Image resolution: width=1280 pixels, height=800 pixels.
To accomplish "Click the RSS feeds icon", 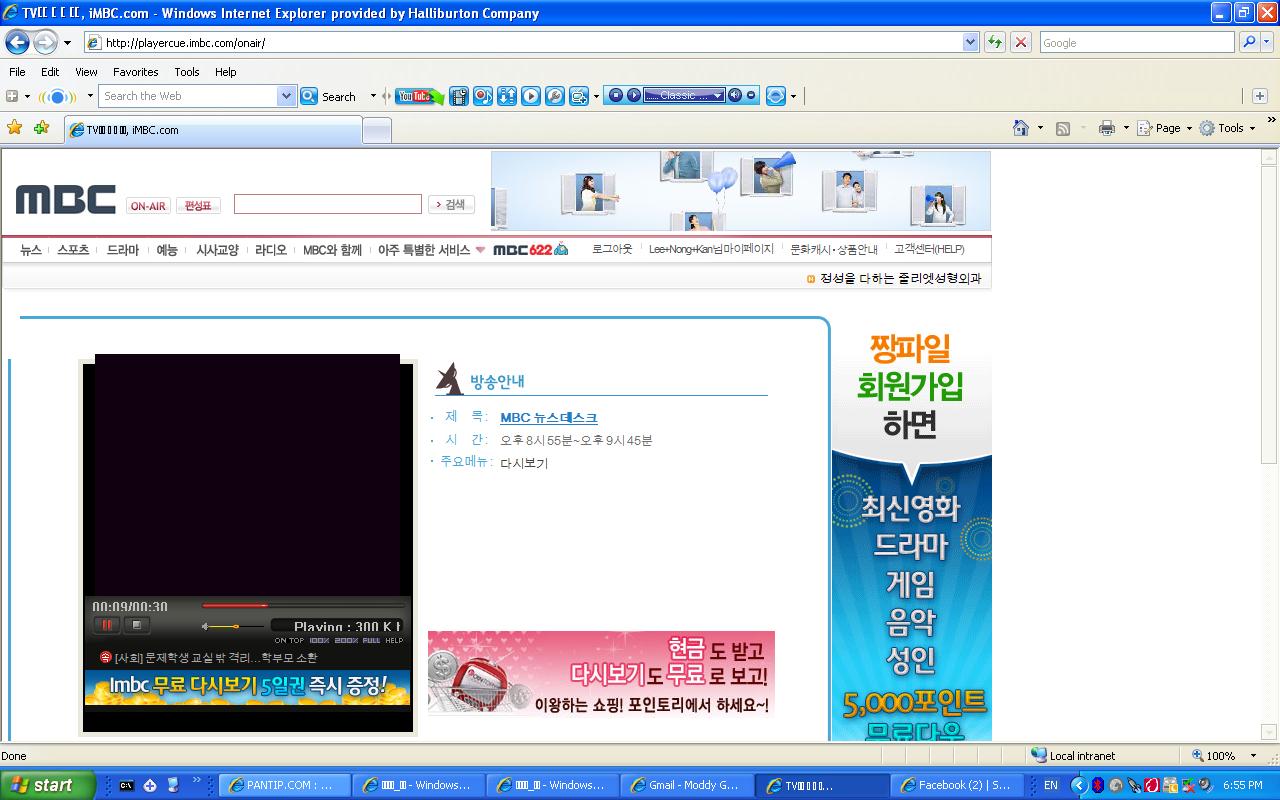I will tap(1063, 128).
